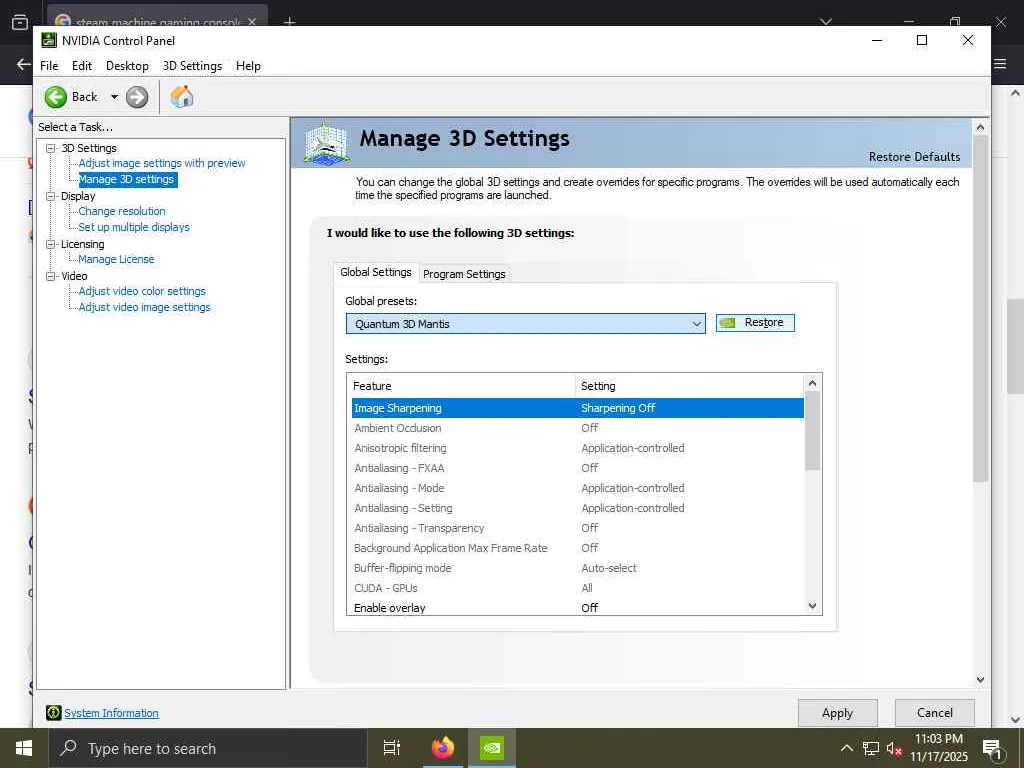Select the Antialiasing - Setting row

pos(578,508)
